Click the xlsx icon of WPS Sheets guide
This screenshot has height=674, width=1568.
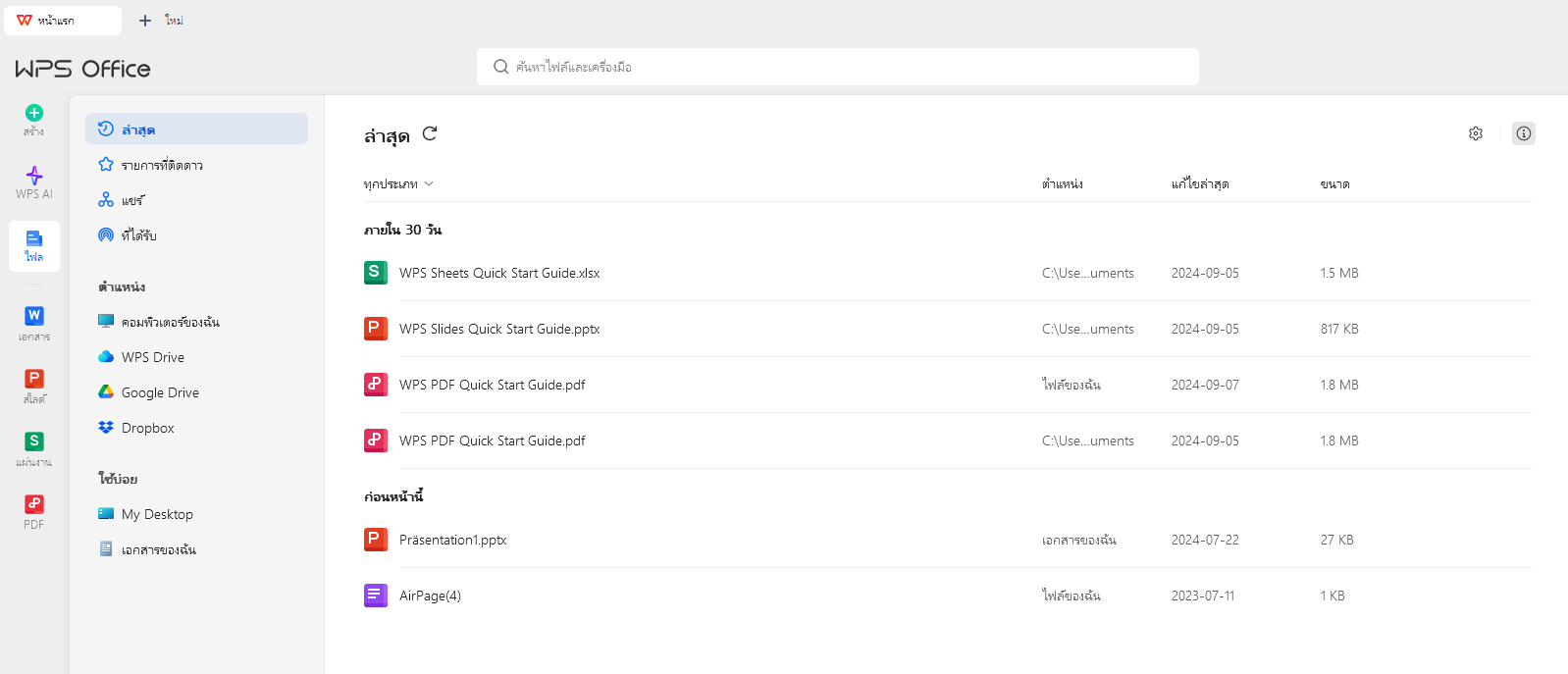(376, 273)
